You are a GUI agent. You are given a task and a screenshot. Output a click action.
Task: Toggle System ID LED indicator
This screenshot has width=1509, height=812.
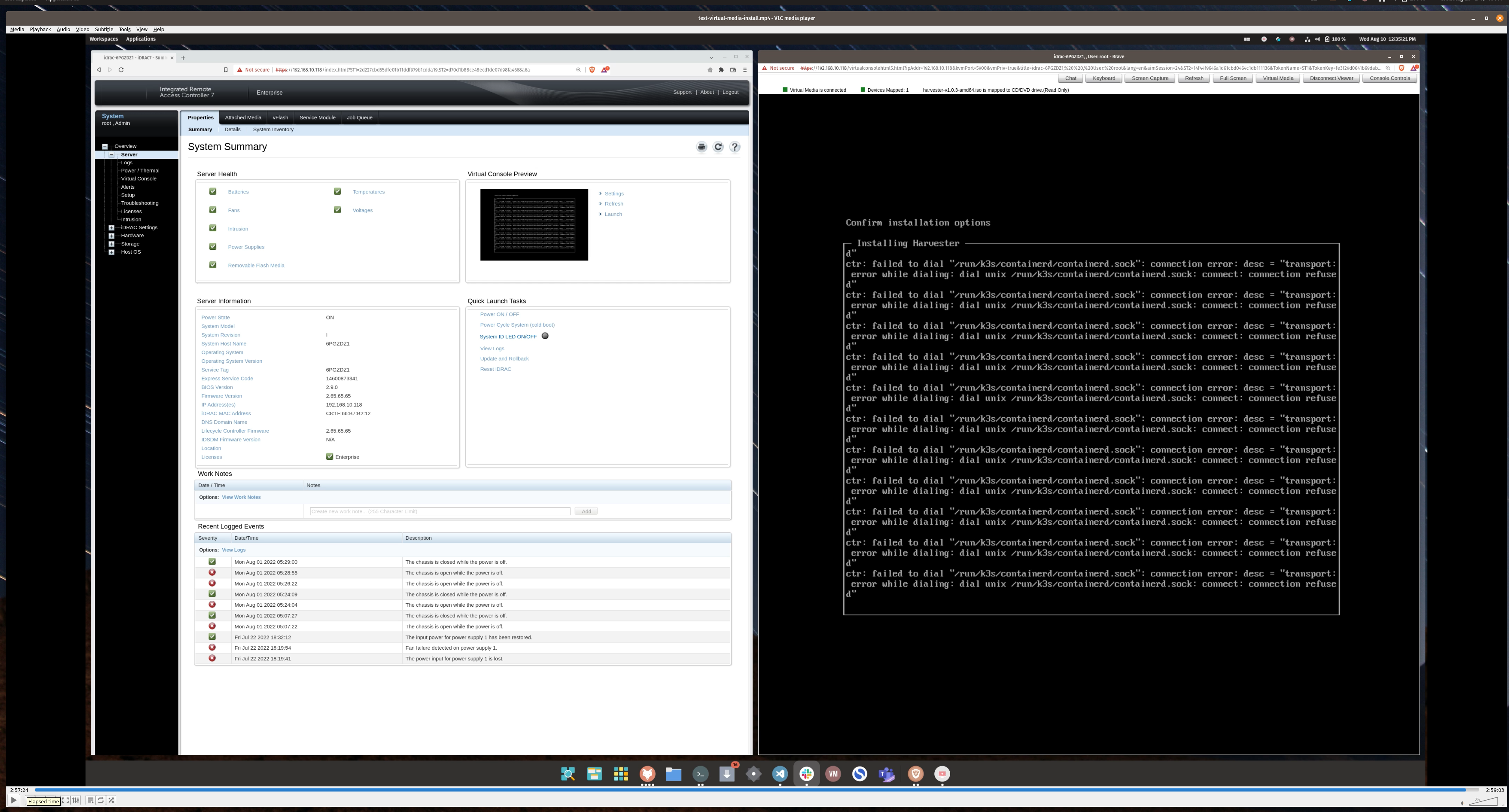[x=545, y=336]
